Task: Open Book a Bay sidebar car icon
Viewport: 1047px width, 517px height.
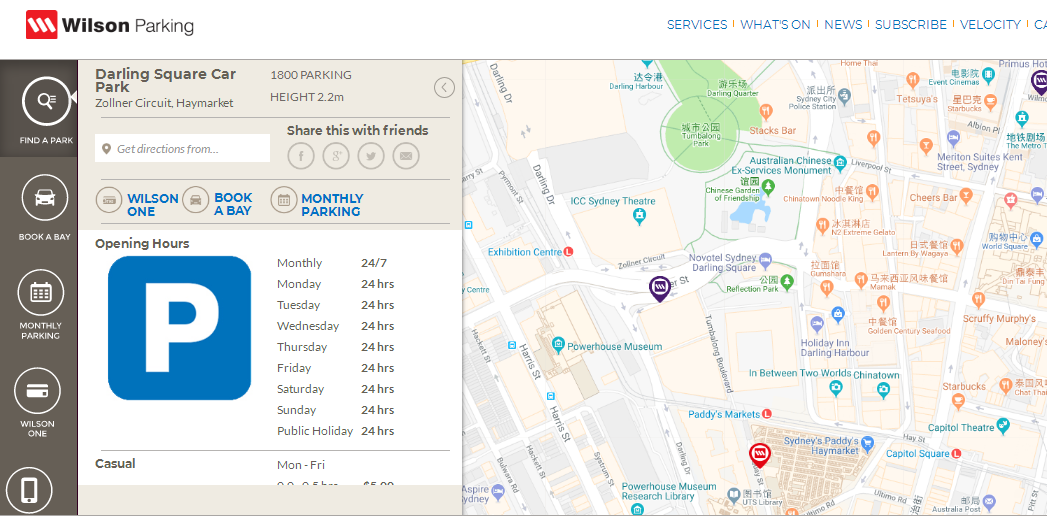Action: point(45,197)
